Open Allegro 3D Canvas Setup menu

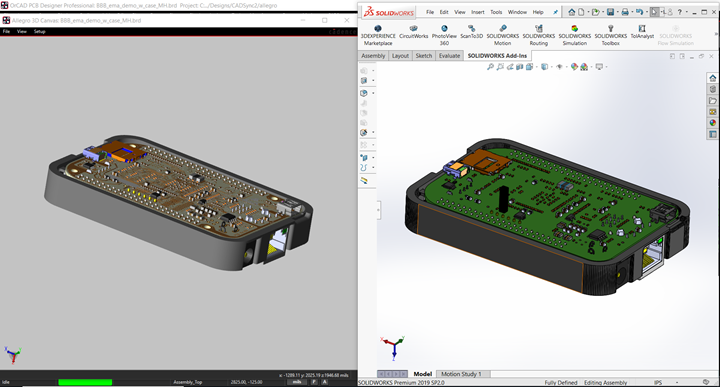pyautogui.click(x=39, y=32)
